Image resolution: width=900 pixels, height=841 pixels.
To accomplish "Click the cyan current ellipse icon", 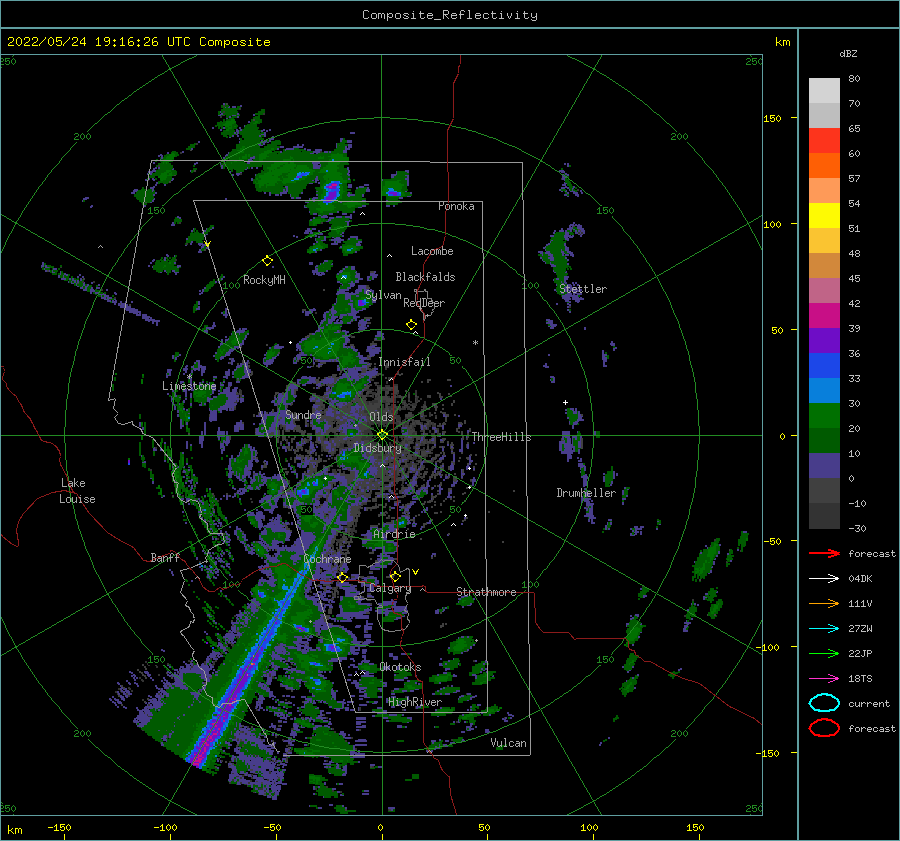I will [x=824, y=703].
